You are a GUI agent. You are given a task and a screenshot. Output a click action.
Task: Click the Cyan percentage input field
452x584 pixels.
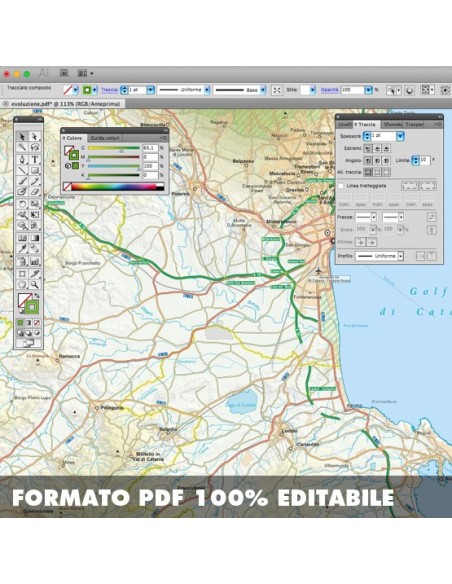pos(150,148)
